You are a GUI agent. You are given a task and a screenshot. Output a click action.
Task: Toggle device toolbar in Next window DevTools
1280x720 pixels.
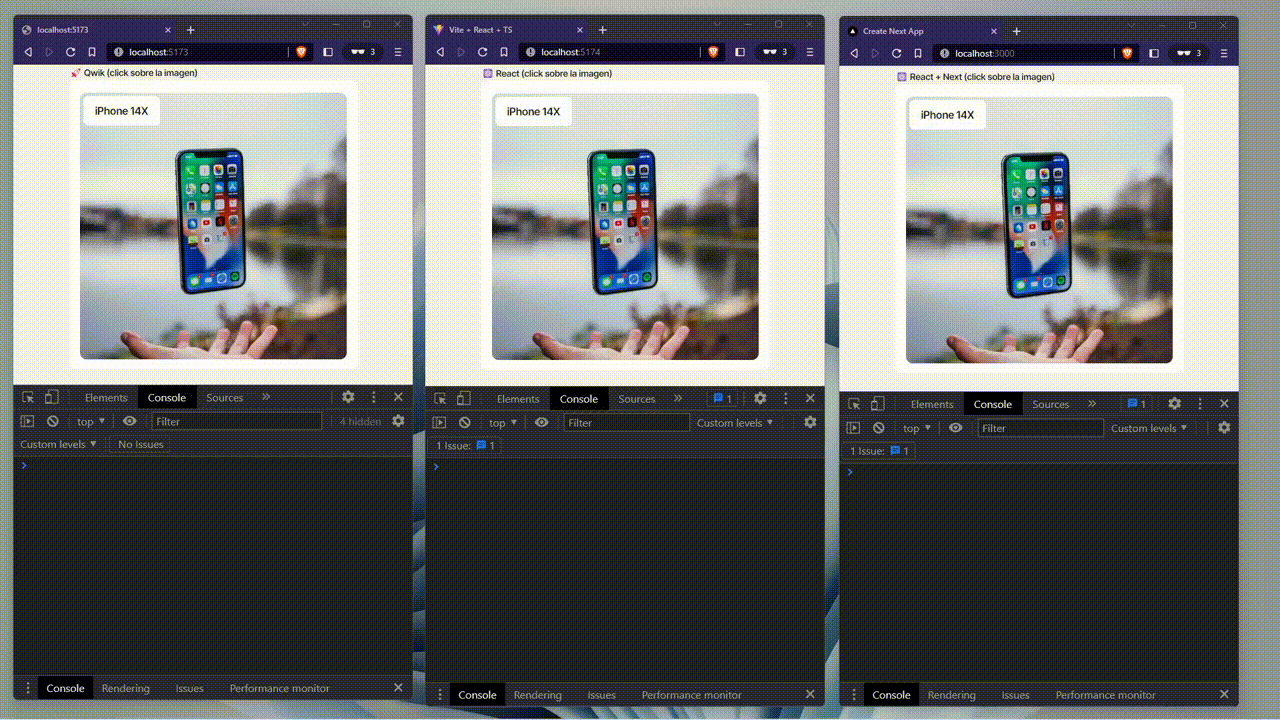pyautogui.click(x=878, y=404)
